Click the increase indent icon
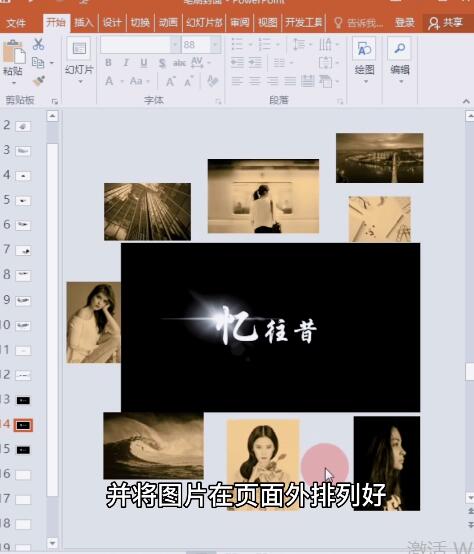The height and width of the screenshot is (554, 474). point(255,63)
